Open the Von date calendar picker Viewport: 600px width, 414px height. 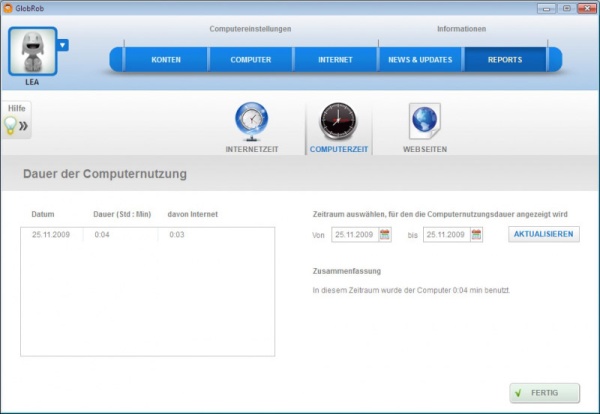click(x=385, y=235)
